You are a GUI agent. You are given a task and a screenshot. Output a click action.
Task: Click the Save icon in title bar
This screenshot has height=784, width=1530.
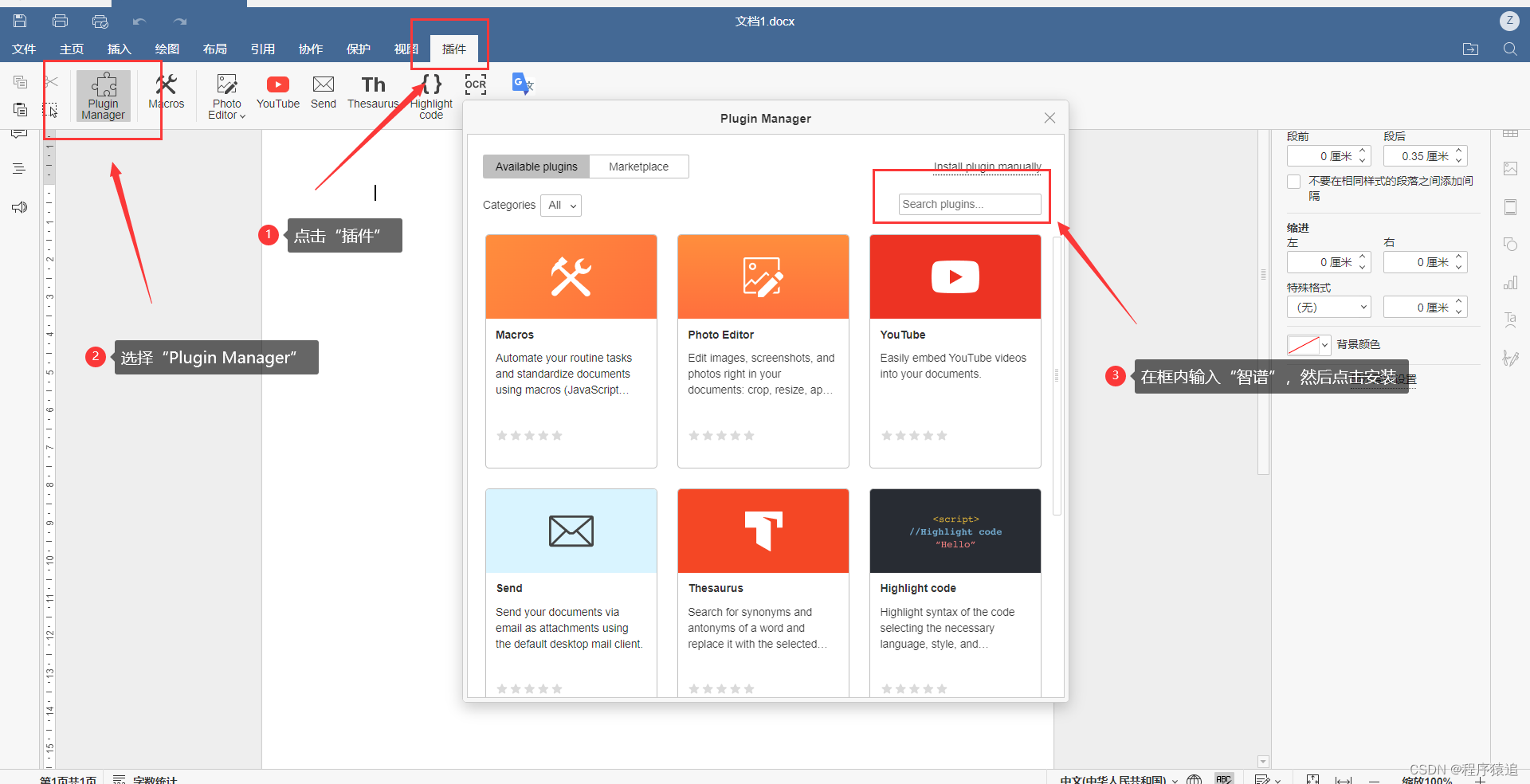20,22
